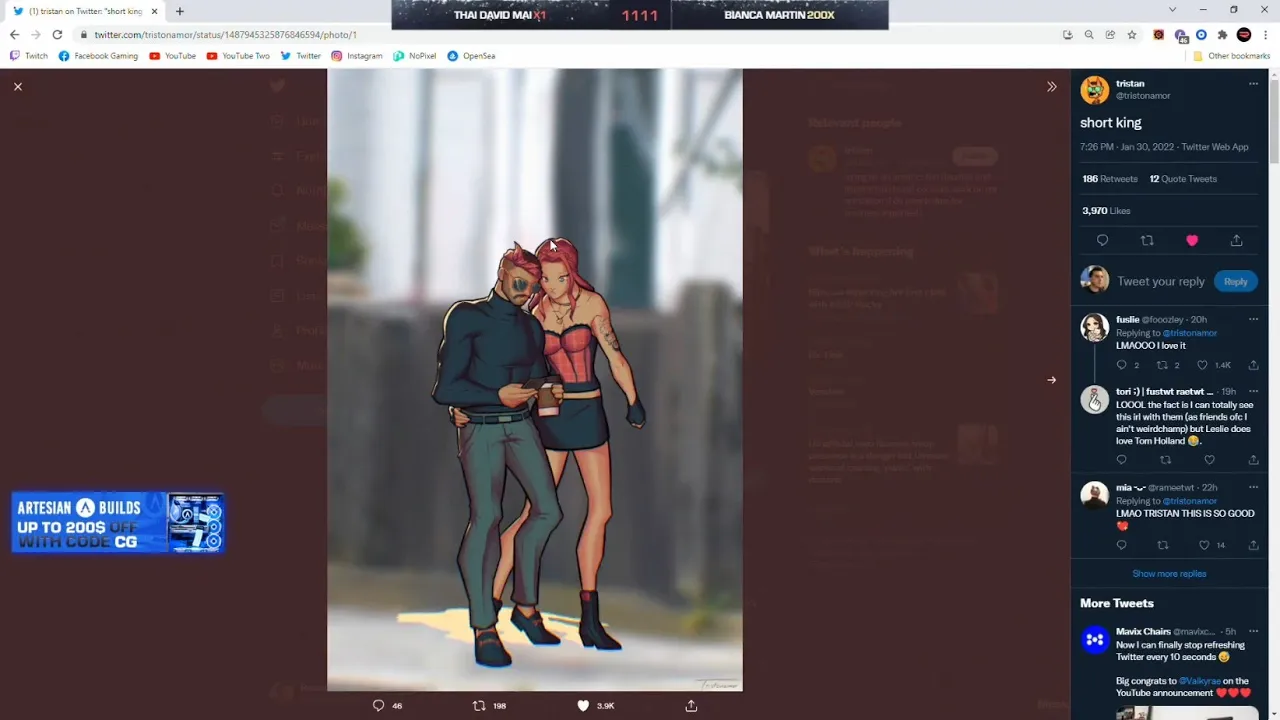Close the photo viewer with the X
The height and width of the screenshot is (720, 1280).
18,87
